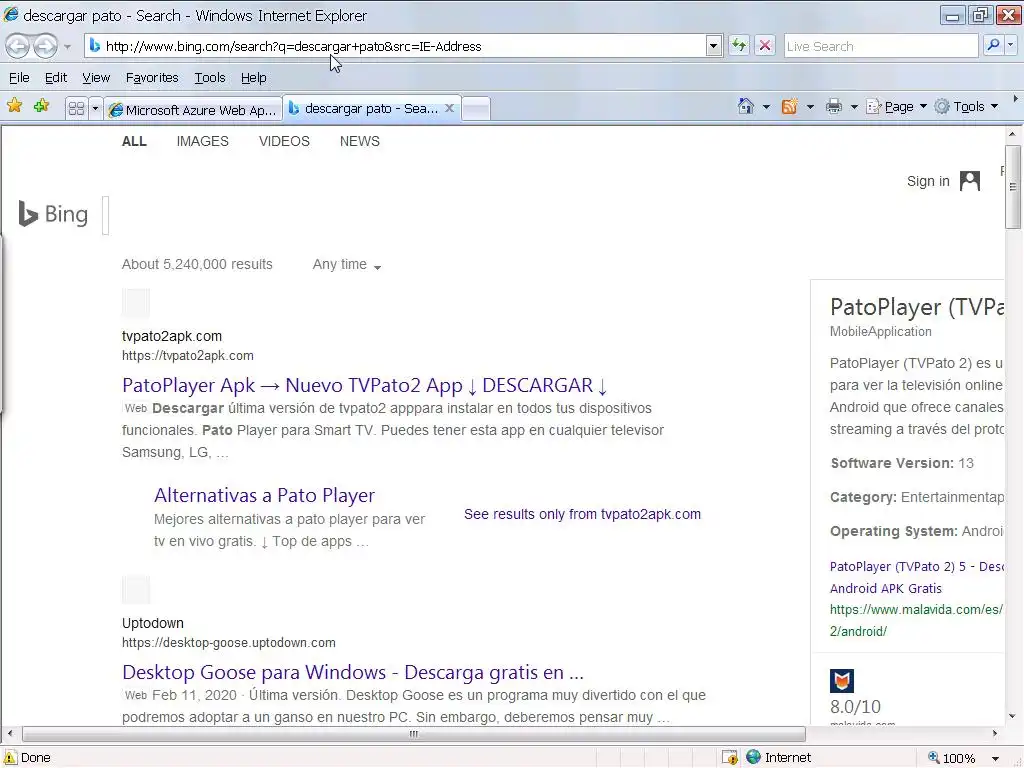Open Quick Tabs grid icon

[76, 108]
